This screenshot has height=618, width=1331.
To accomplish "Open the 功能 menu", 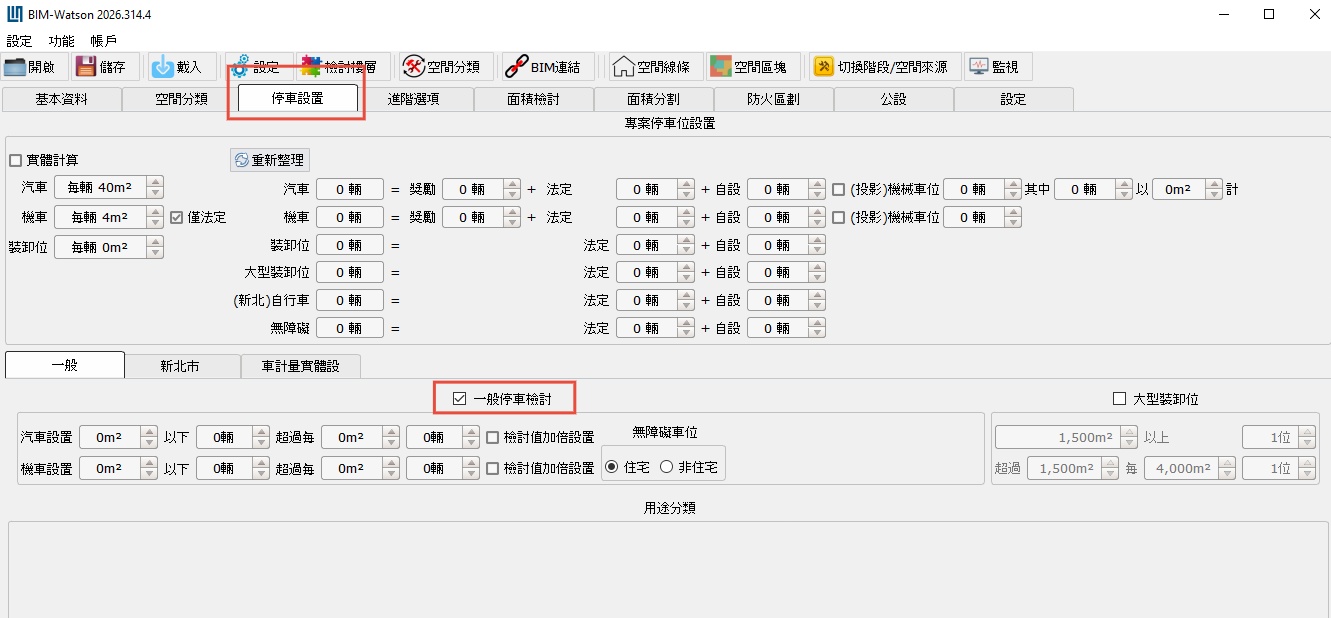I will click(x=61, y=41).
